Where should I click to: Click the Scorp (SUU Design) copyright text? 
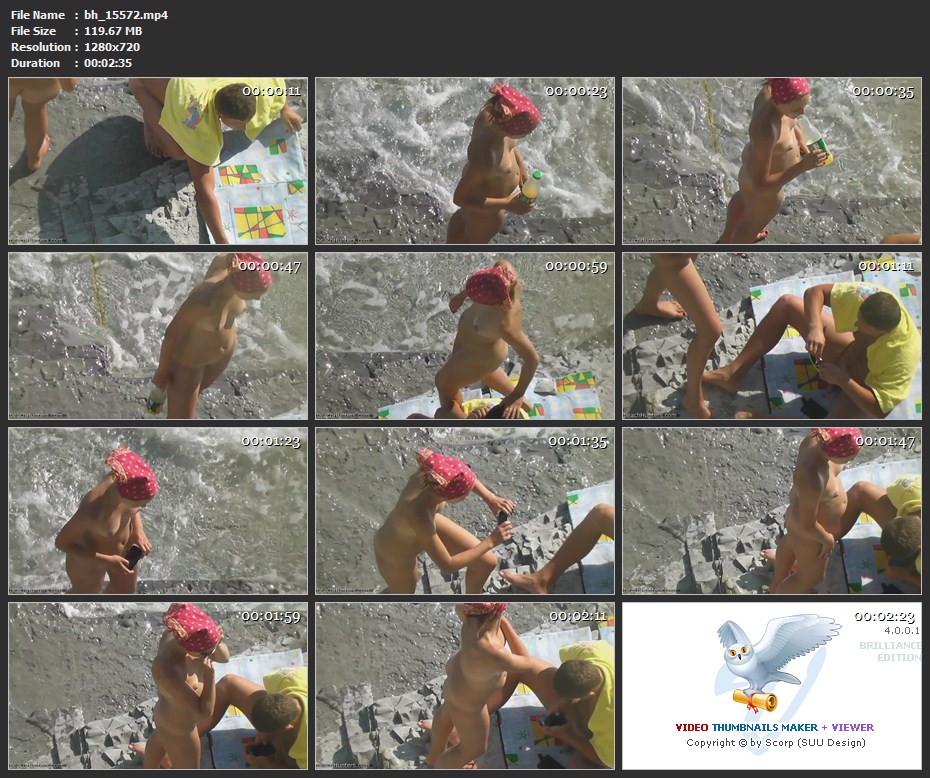773,743
